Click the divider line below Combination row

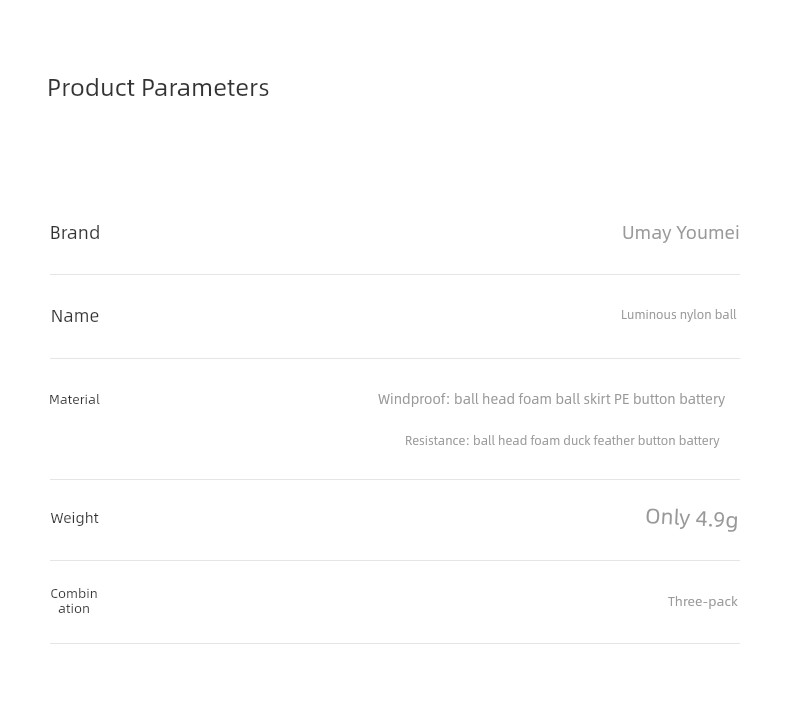(x=395, y=643)
